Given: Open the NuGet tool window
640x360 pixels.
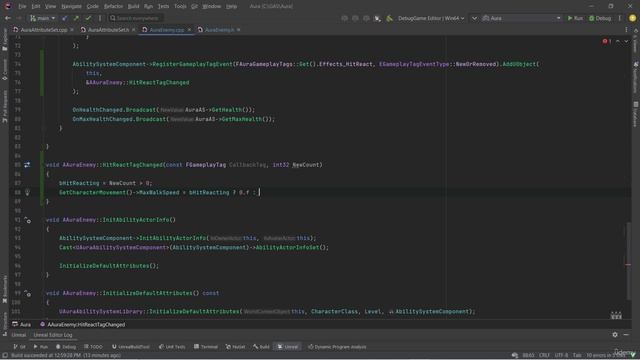Looking at the screenshot, I should 236,347.
